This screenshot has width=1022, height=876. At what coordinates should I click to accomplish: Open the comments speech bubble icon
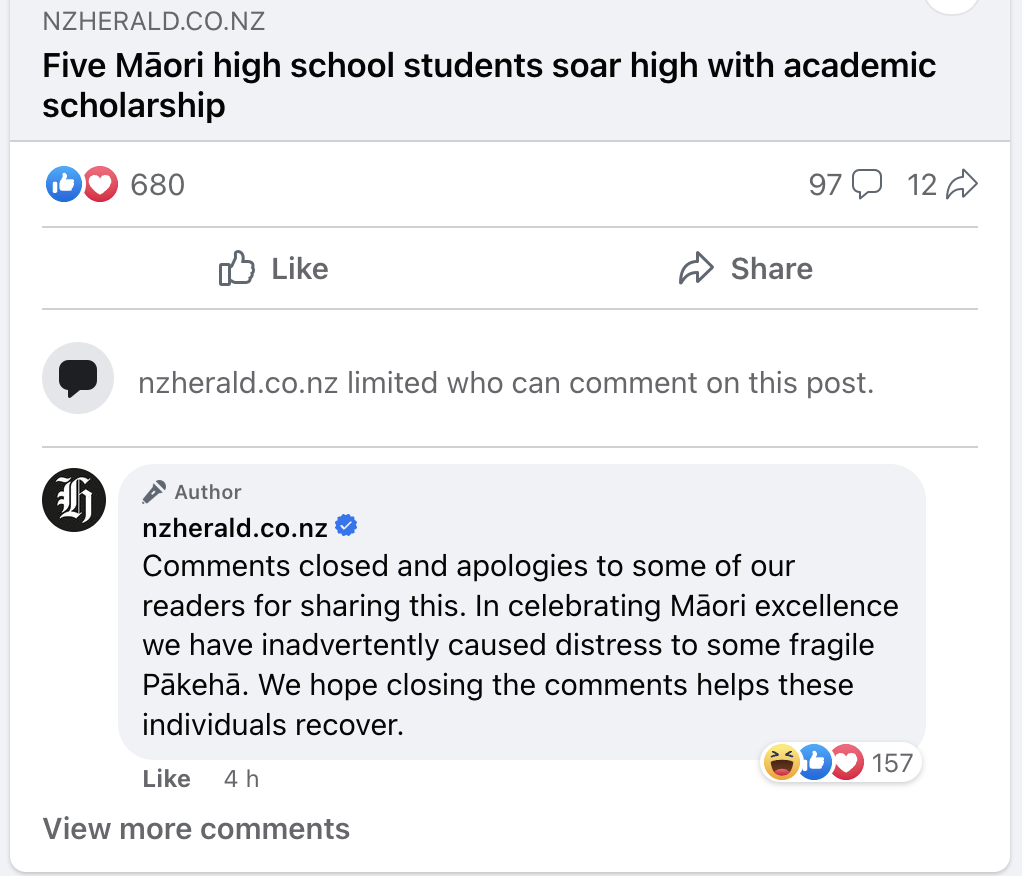click(x=866, y=184)
